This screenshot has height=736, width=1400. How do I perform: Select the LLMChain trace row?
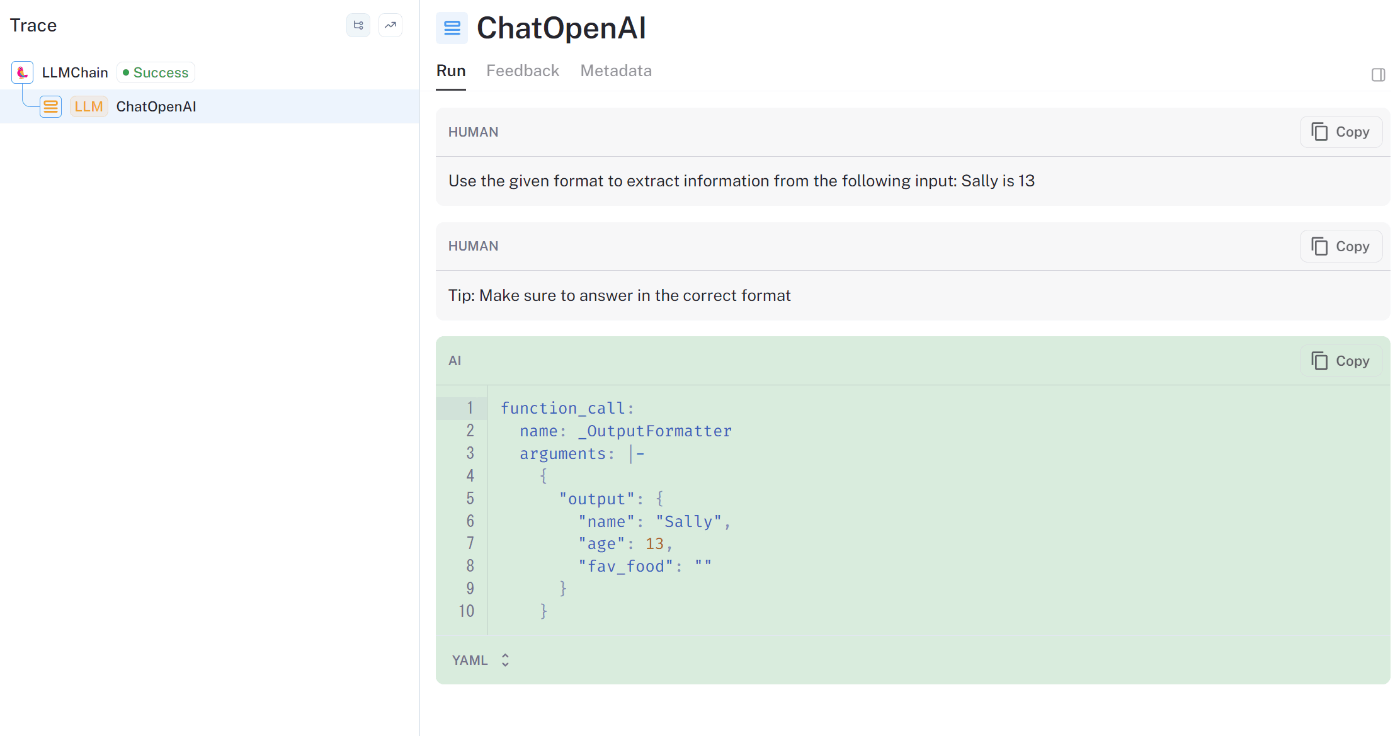pyautogui.click(x=210, y=72)
